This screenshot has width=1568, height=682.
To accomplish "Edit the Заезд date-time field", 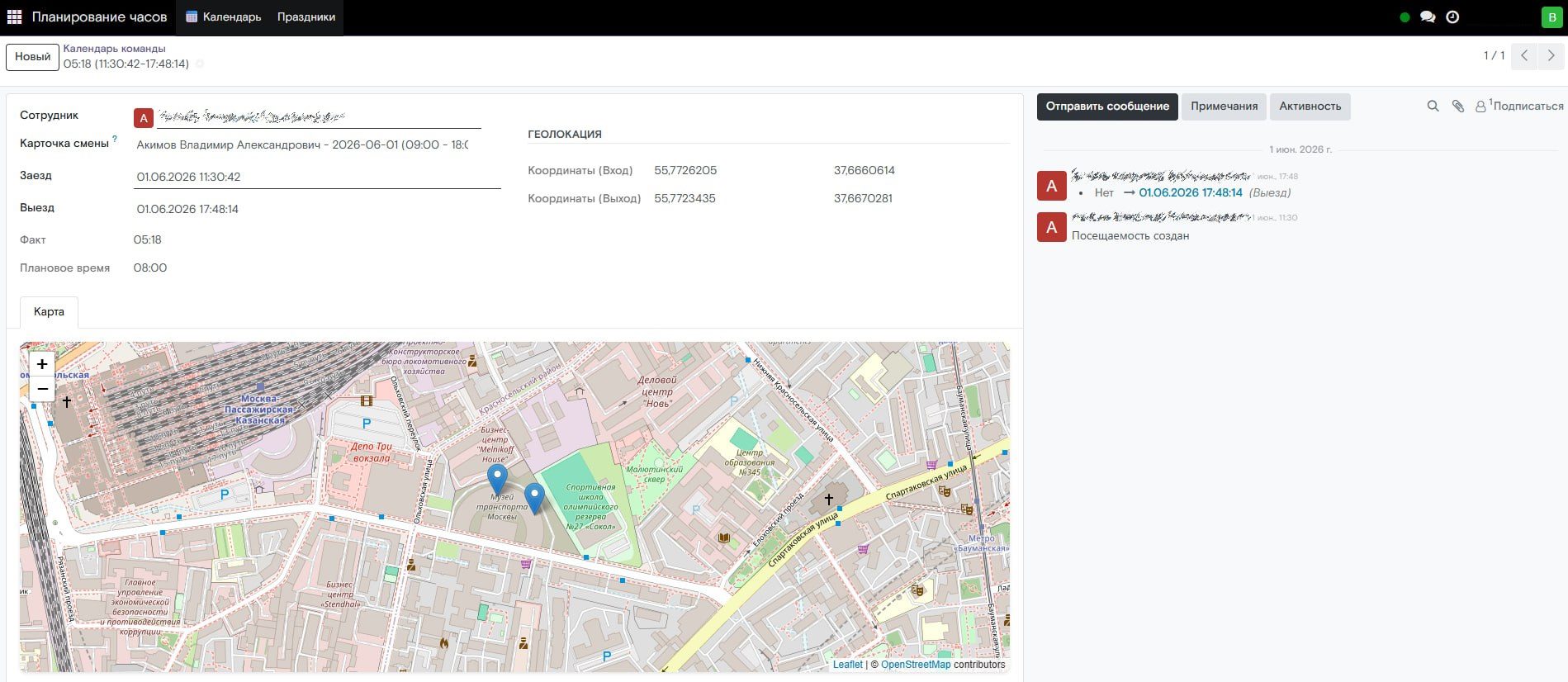I will [x=317, y=177].
